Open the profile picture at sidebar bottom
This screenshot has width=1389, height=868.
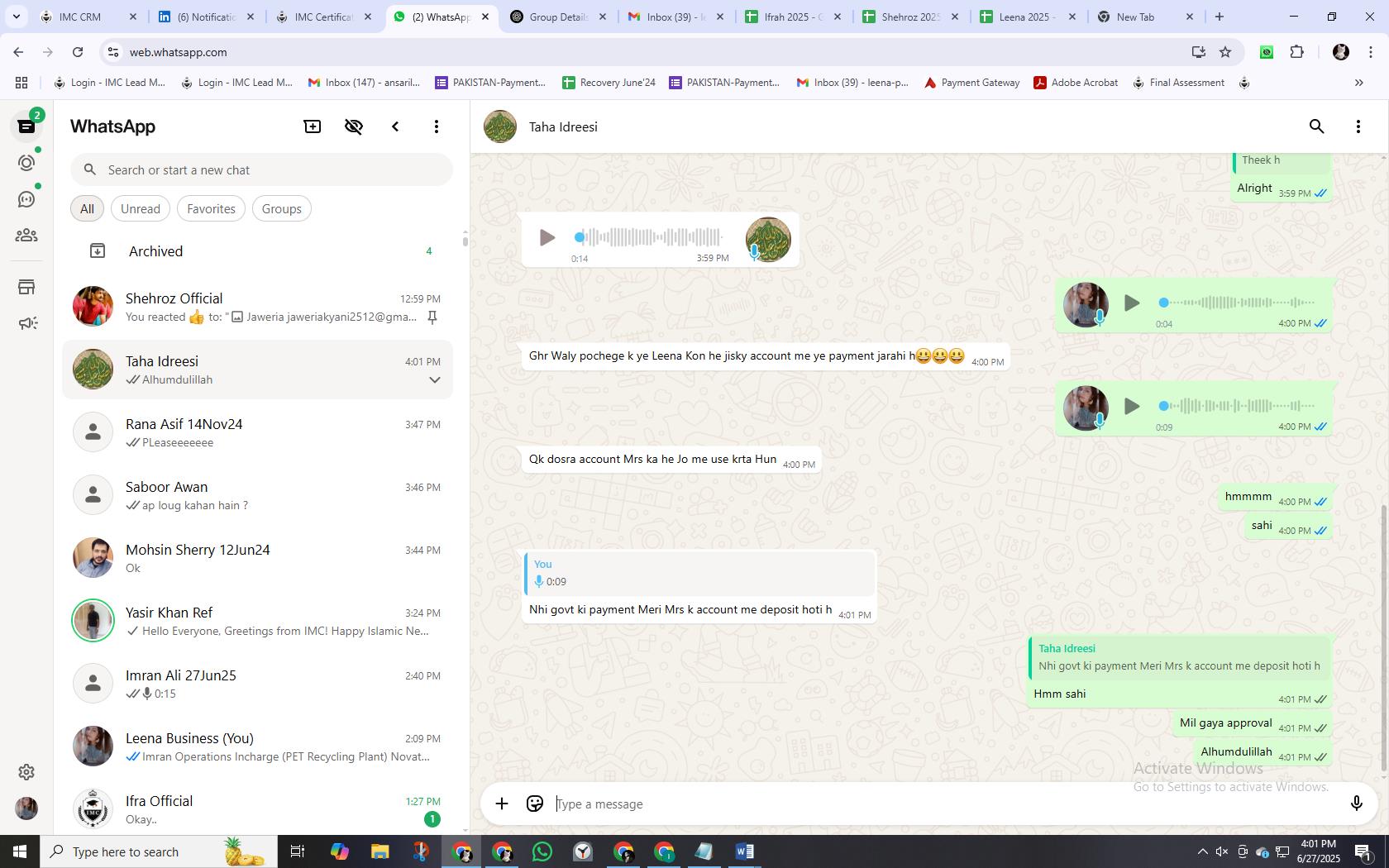26,808
